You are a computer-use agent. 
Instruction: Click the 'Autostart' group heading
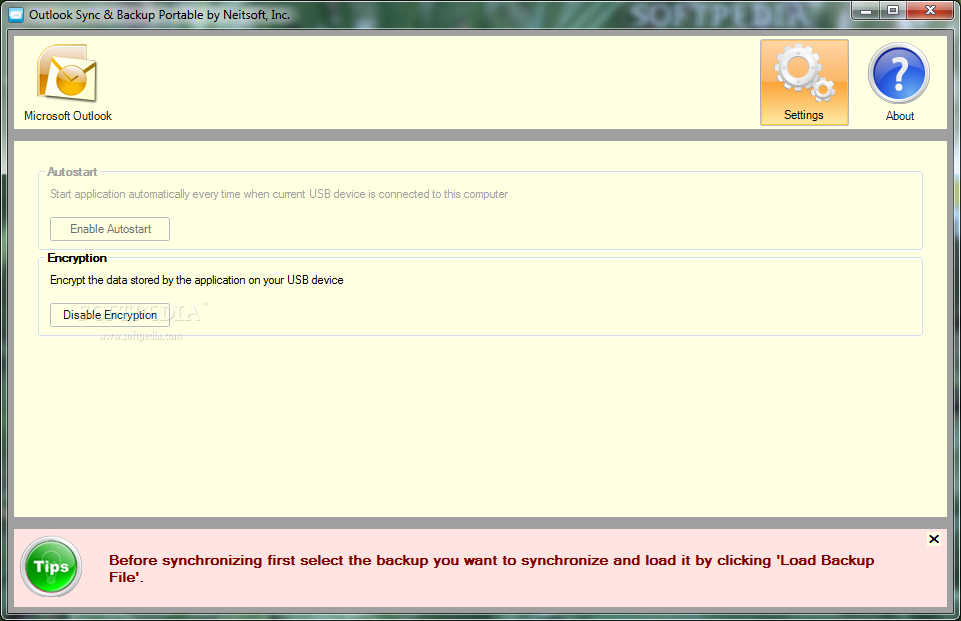72,172
